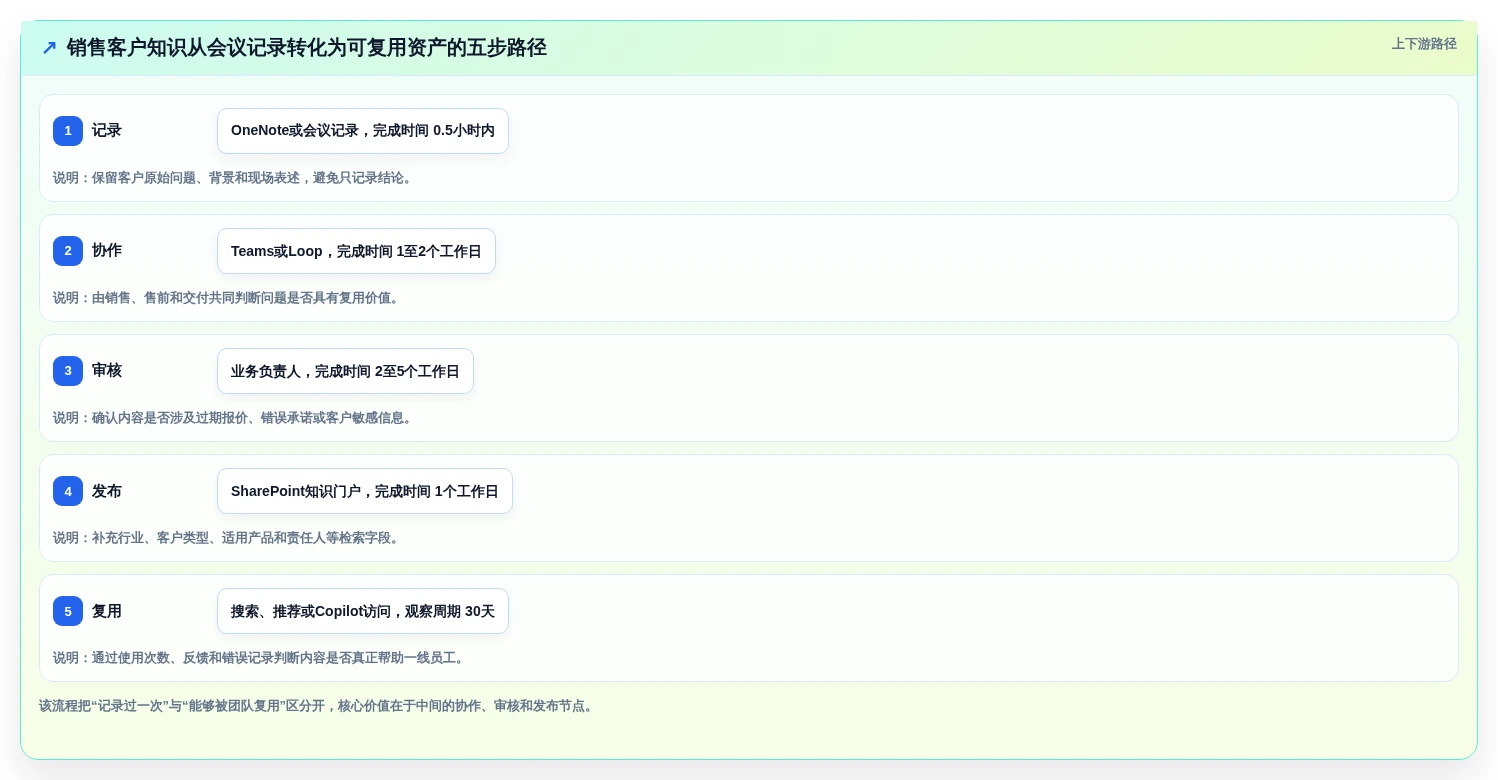Click the title 销售客户知识从会议记录转化为可复用资产的五步路径
Screen dimensions: 1498x780
[x=307, y=48]
